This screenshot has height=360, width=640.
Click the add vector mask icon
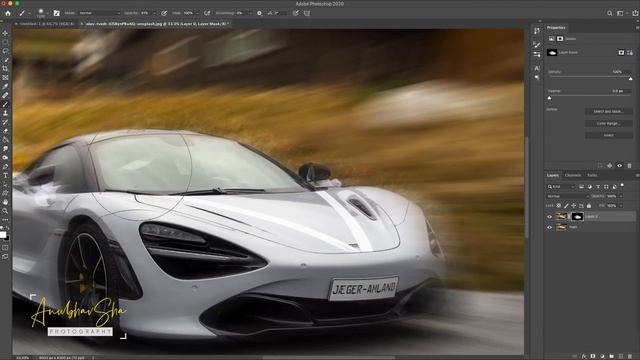630,53
